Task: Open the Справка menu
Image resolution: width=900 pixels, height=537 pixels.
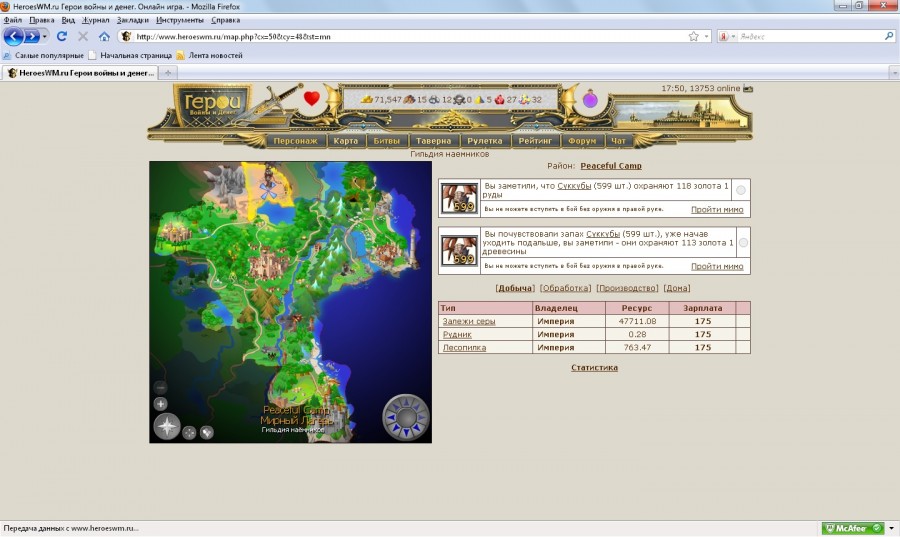Action: pyautogui.click(x=226, y=20)
